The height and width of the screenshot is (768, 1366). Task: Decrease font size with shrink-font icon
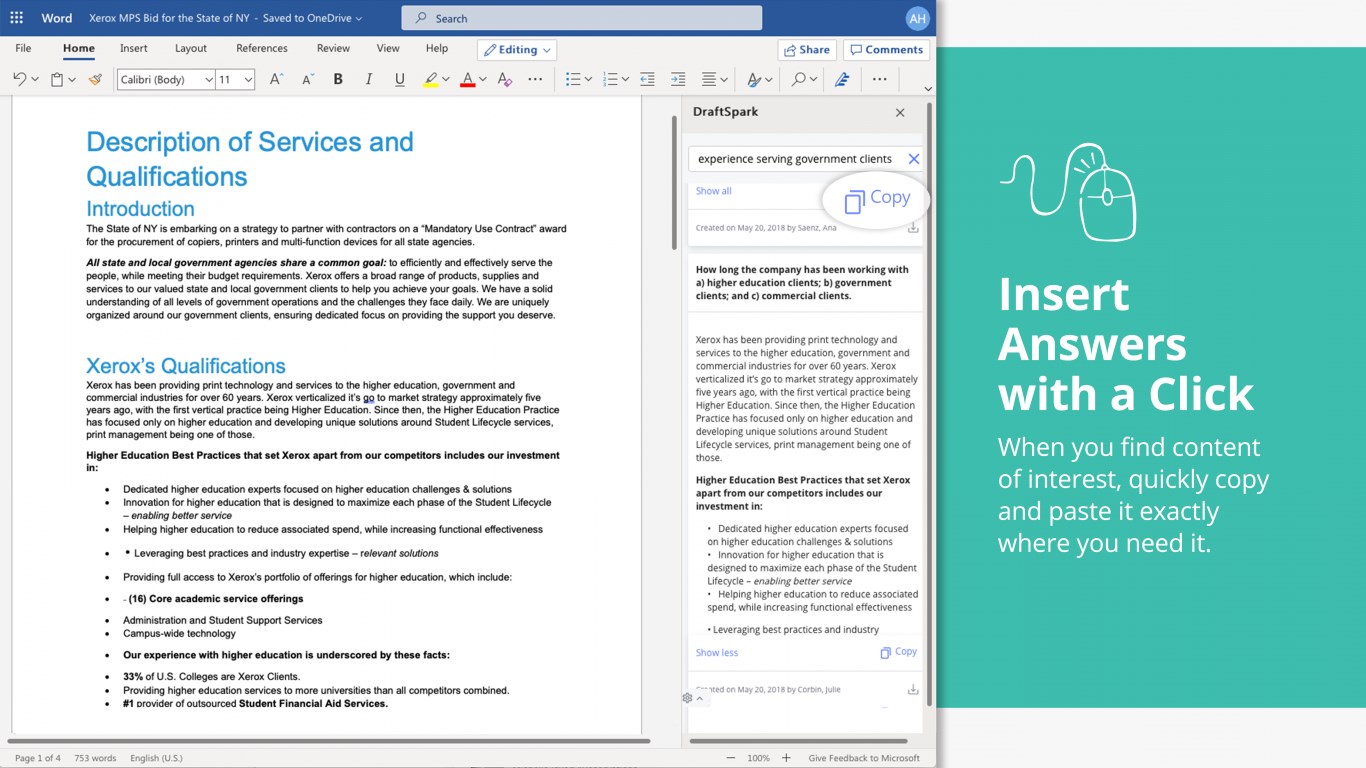(307, 79)
